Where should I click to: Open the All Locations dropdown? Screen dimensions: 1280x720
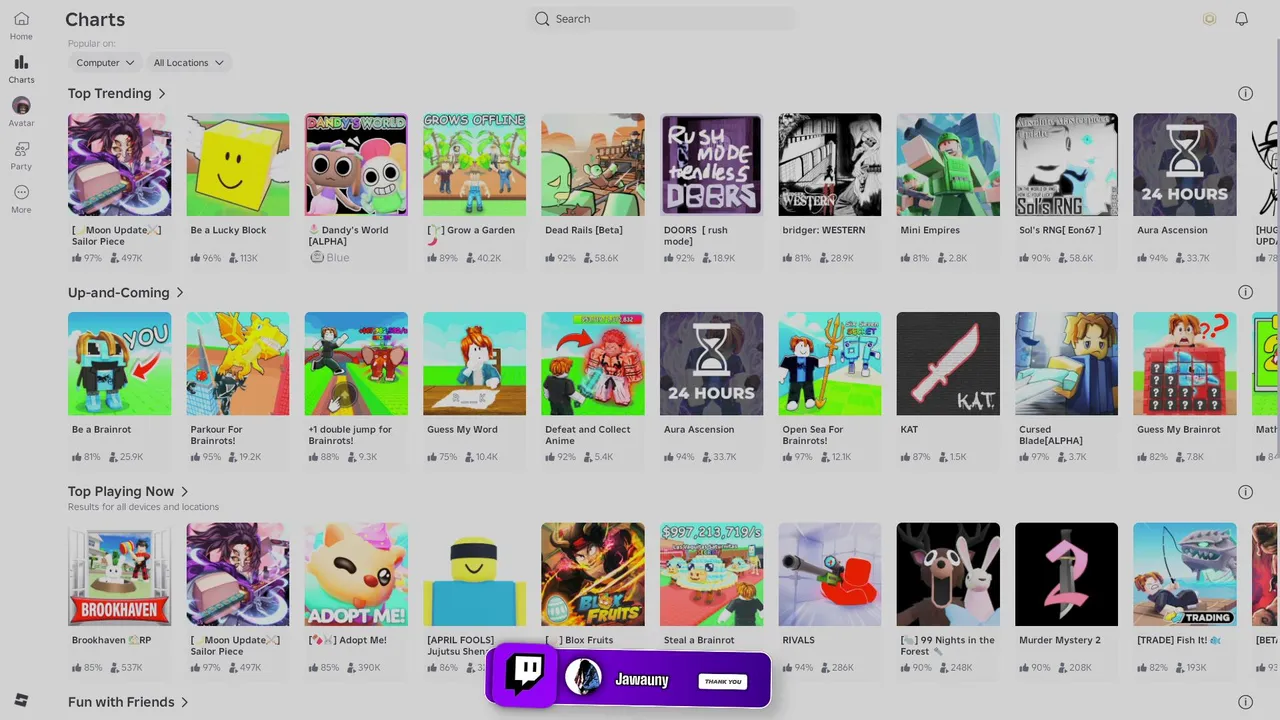(188, 63)
